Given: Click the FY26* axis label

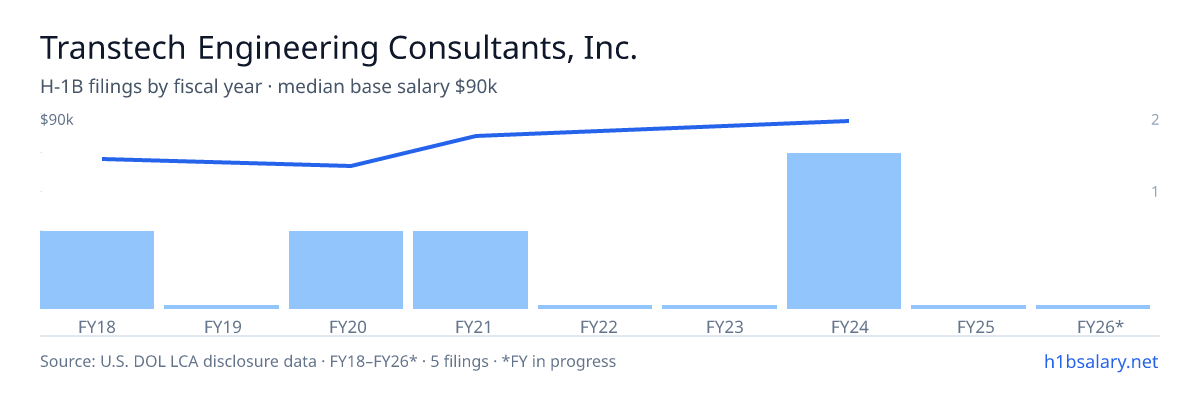Looking at the screenshot, I should (x=1101, y=326).
